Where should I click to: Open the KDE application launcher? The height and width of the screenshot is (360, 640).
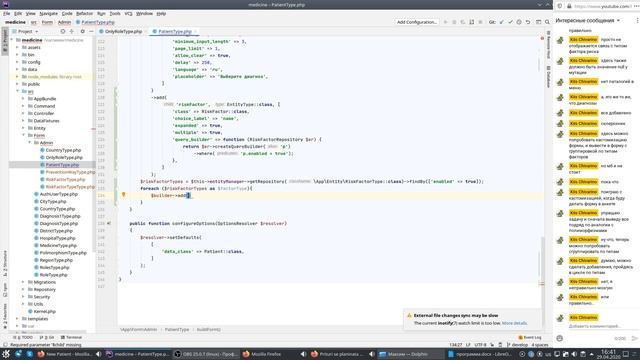click(x=6, y=354)
